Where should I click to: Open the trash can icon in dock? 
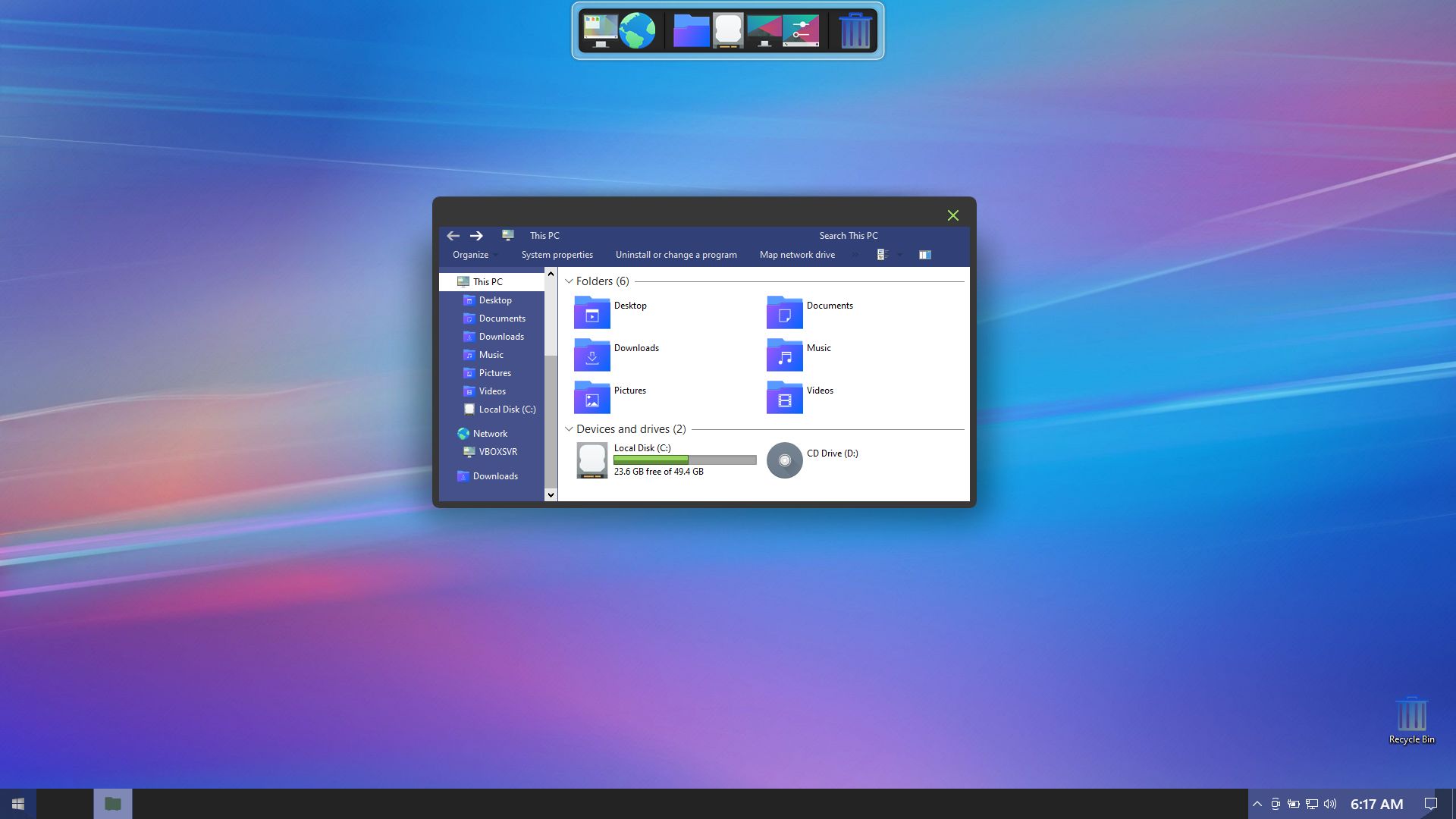(x=855, y=31)
